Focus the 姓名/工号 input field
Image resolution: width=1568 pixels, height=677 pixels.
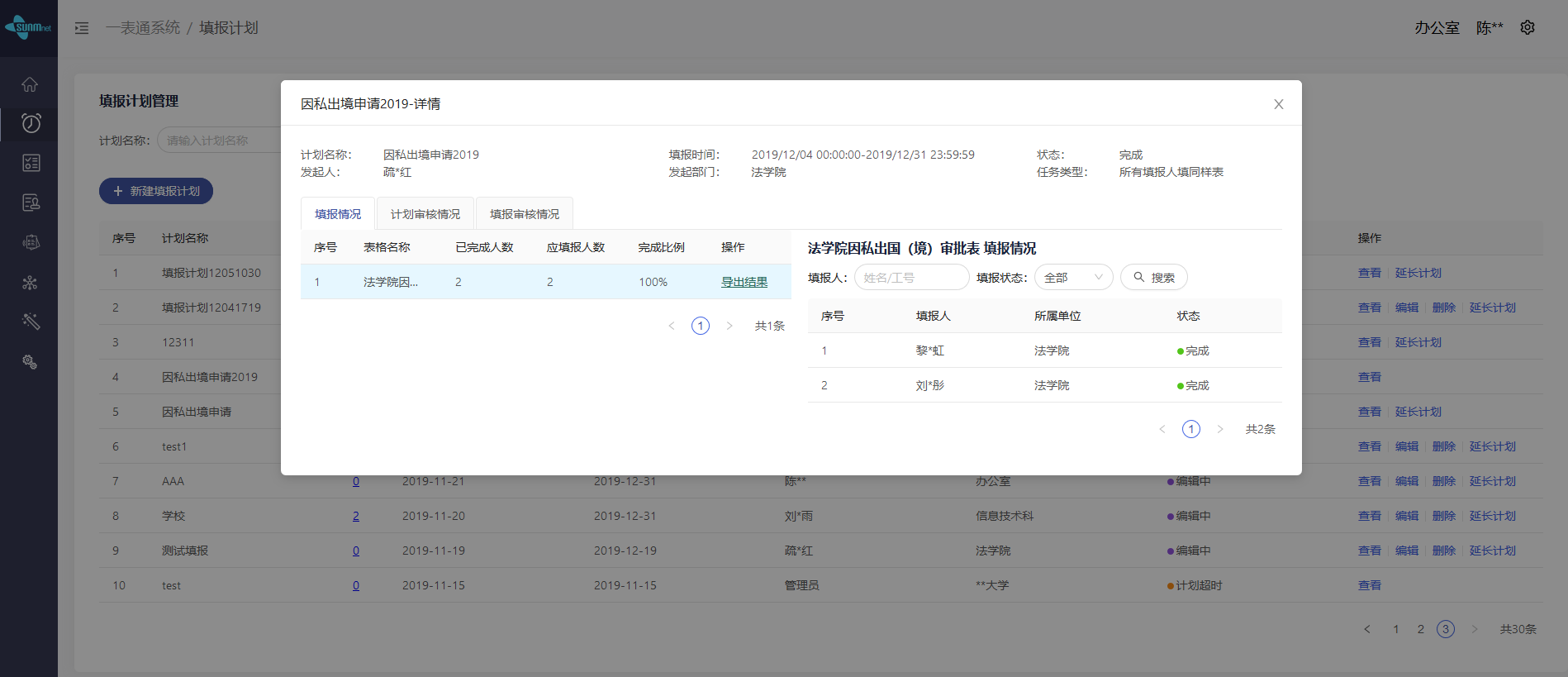(911, 278)
